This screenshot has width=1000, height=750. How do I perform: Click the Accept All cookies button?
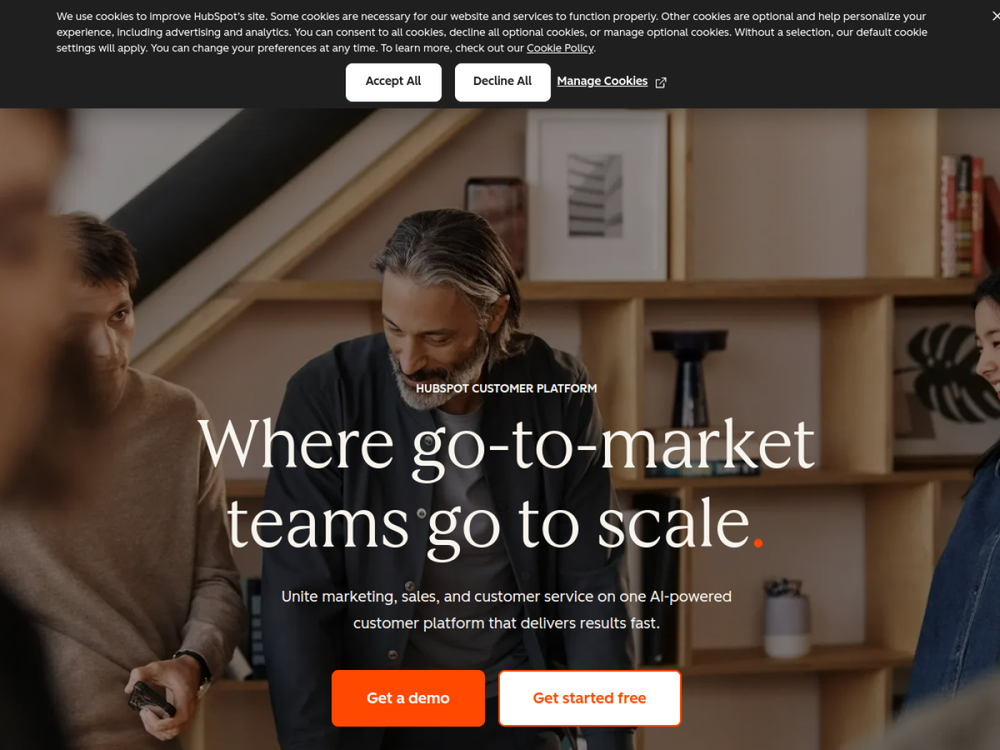[393, 82]
